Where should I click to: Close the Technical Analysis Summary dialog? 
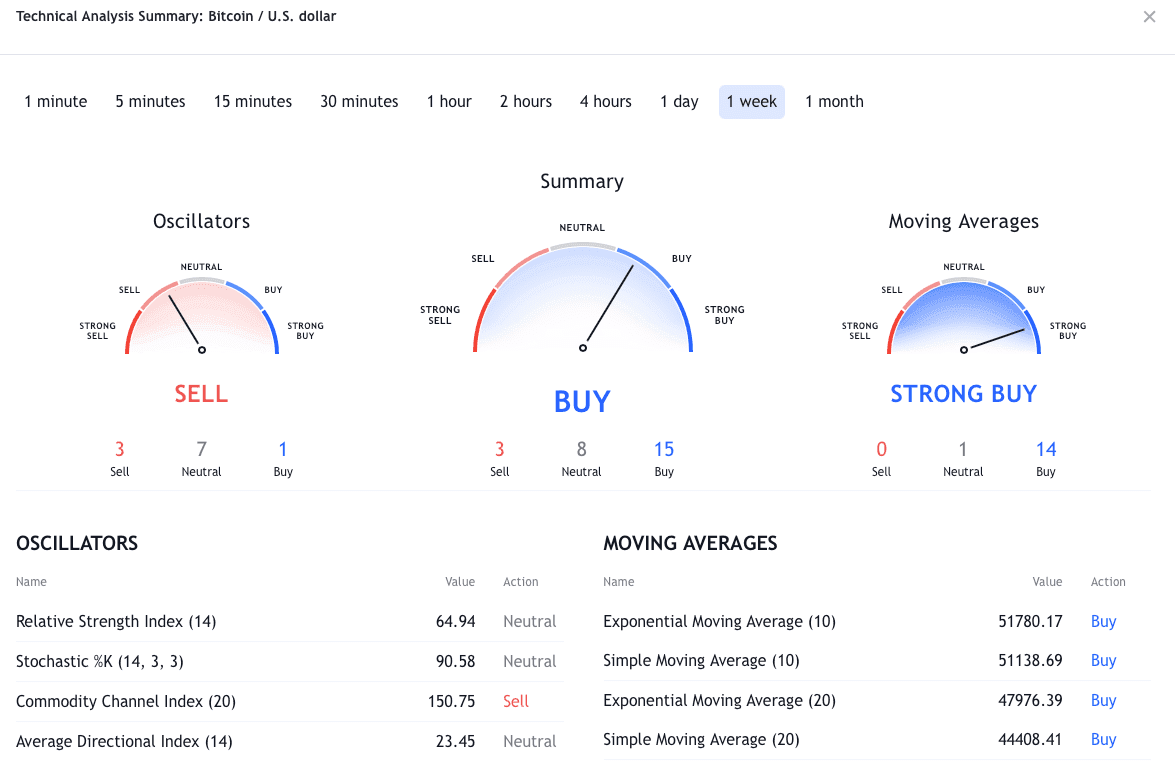click(1149, 17)
